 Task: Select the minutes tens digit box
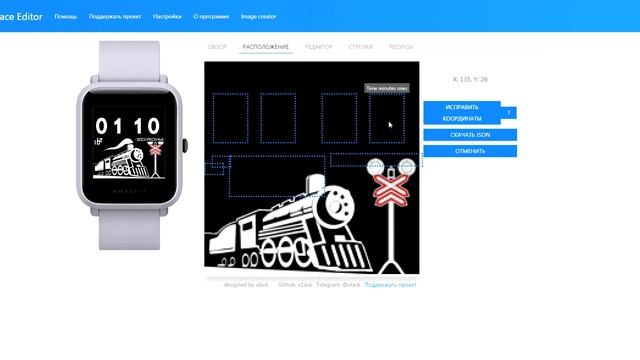[x=339, y=118]
